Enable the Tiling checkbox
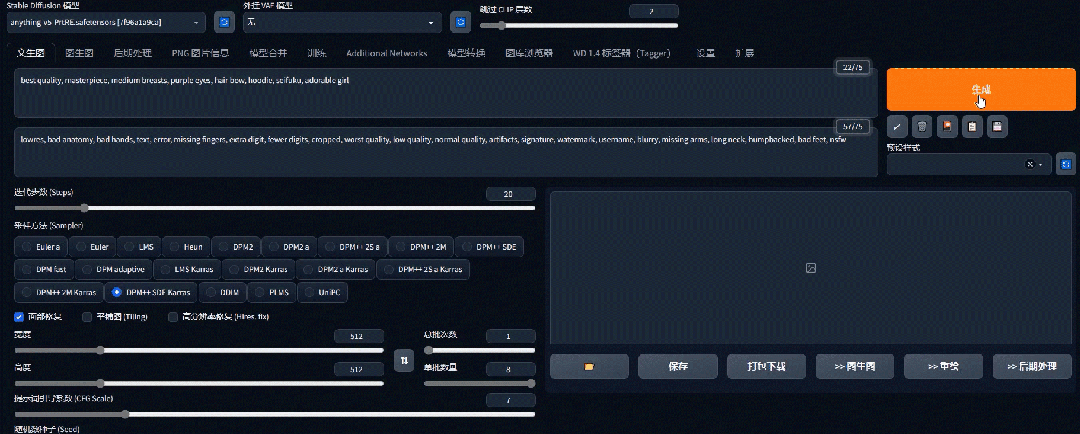1080x434 pixels. [88, 317]
